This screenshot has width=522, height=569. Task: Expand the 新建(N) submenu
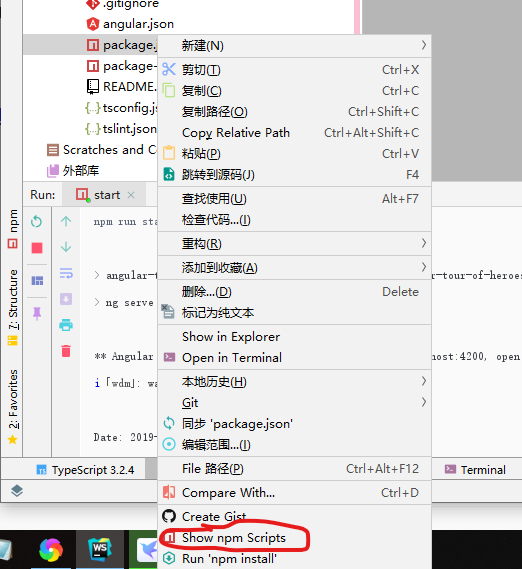(294, 46)
